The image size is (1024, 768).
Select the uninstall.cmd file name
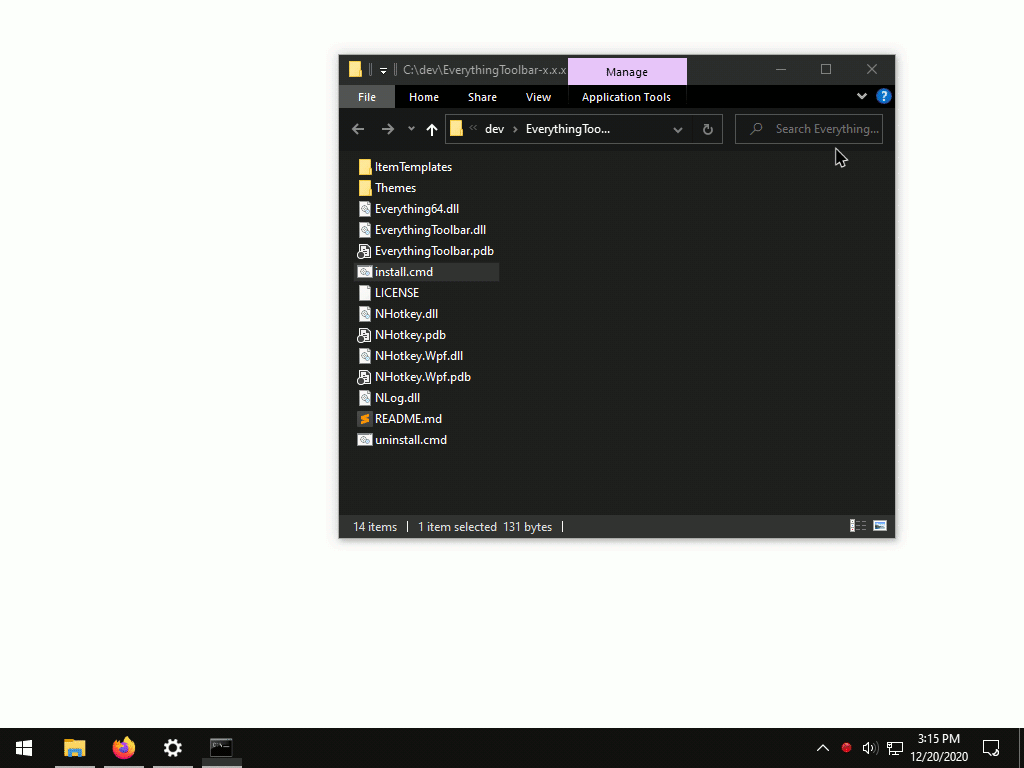point(411,440)
